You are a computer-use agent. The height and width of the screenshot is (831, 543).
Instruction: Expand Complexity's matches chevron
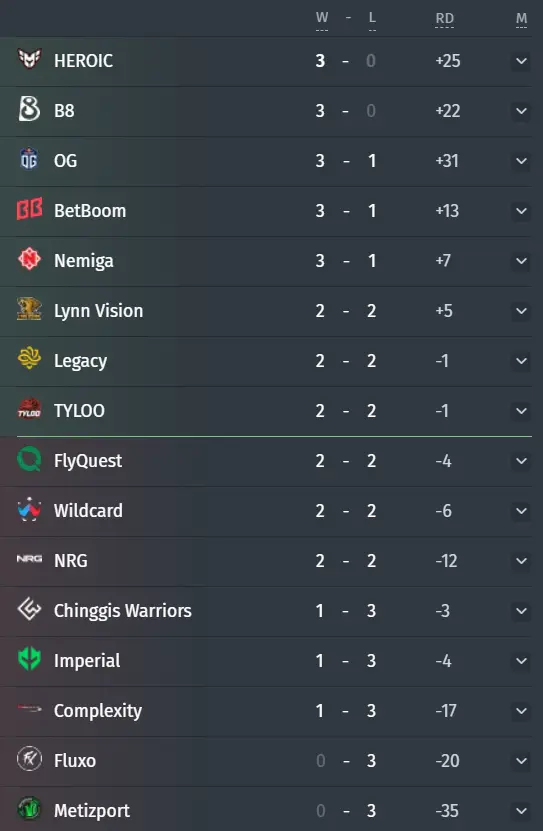(x=521, y=711)
